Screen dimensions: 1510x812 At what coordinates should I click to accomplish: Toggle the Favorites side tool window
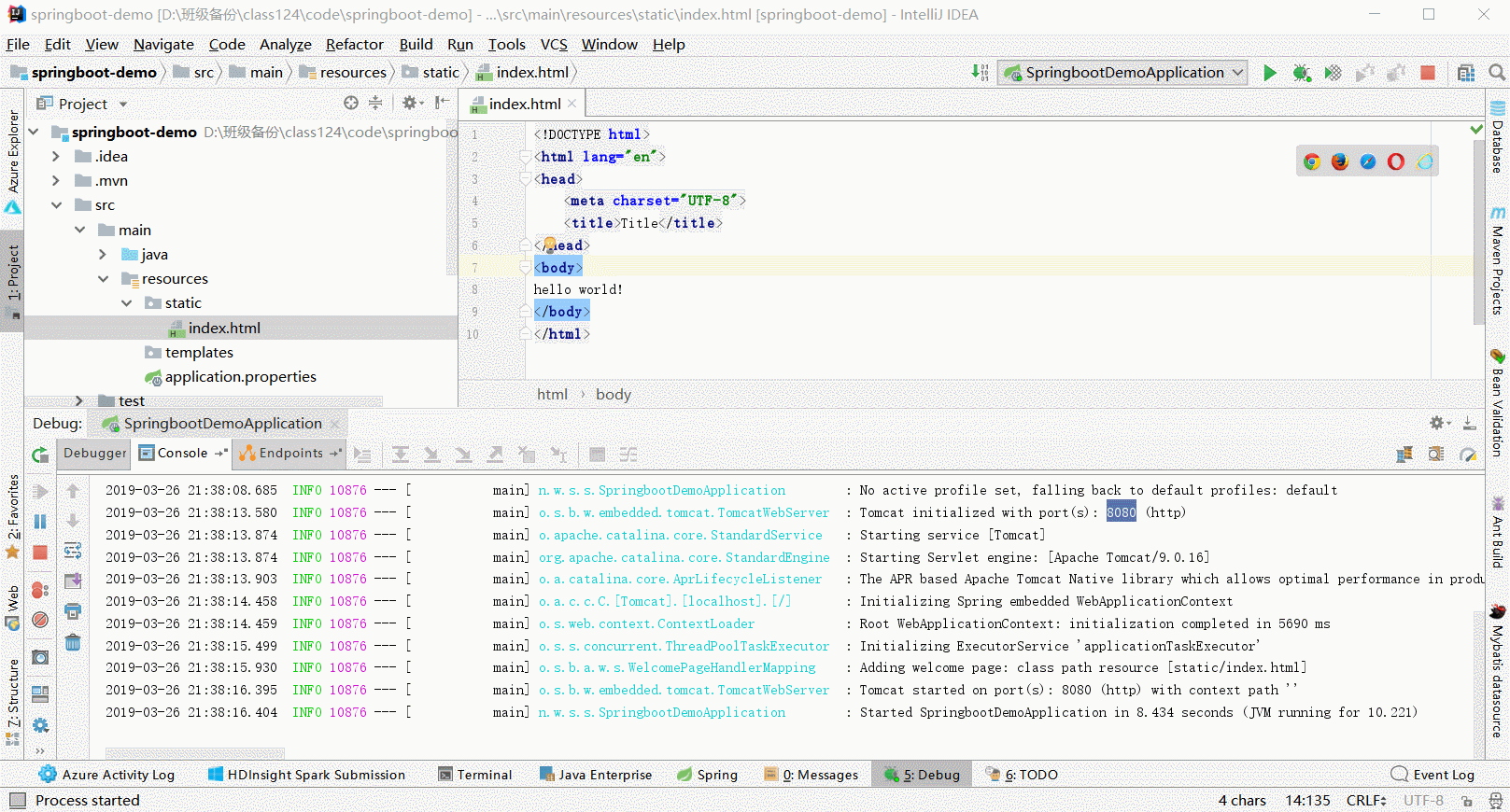tap(13, 516)
